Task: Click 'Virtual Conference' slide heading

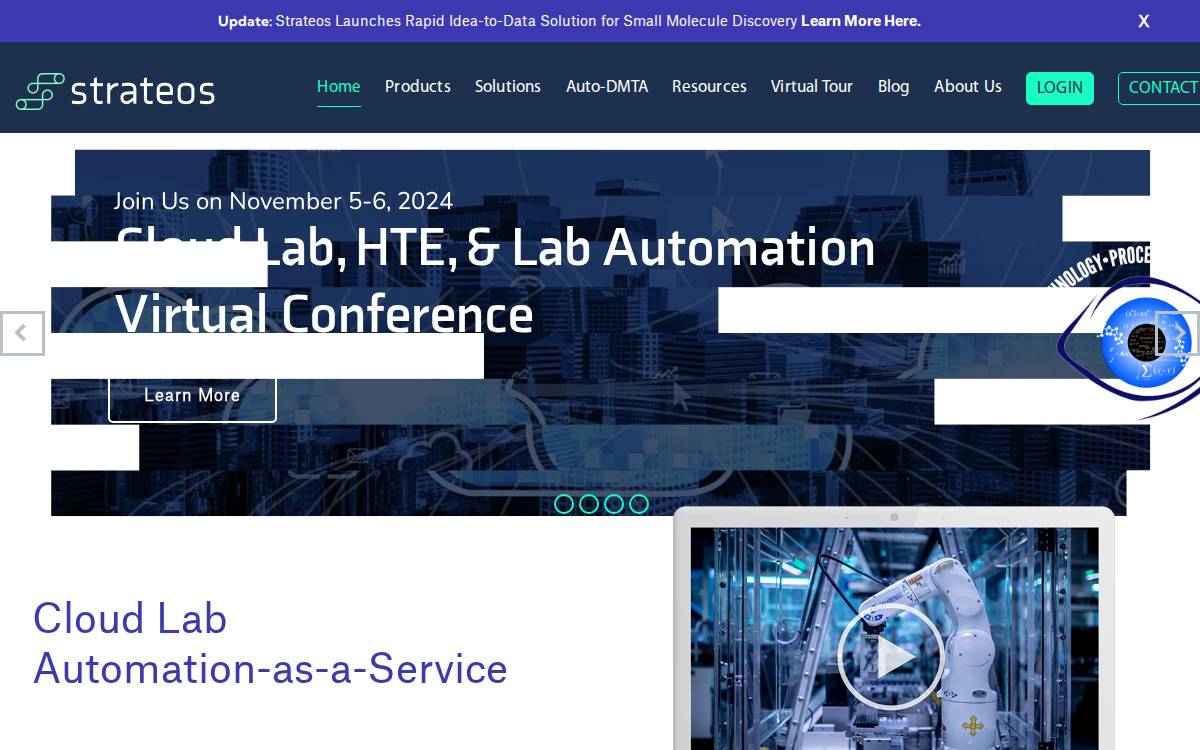Action: point(324,314)
